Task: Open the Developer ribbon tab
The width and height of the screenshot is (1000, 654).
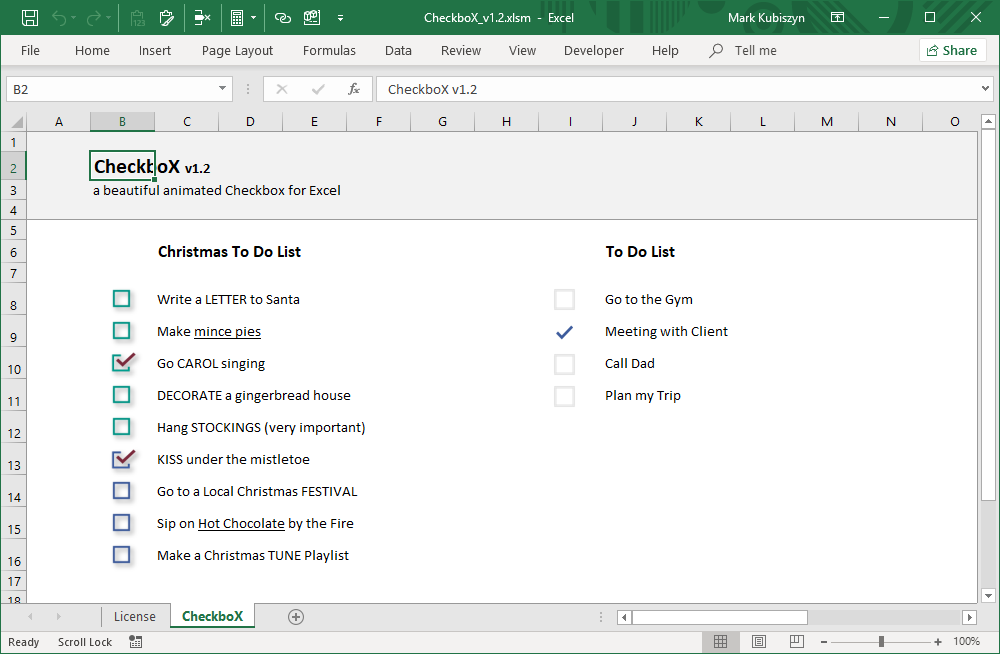Action: pyautogui.click(x=593, y=51)
